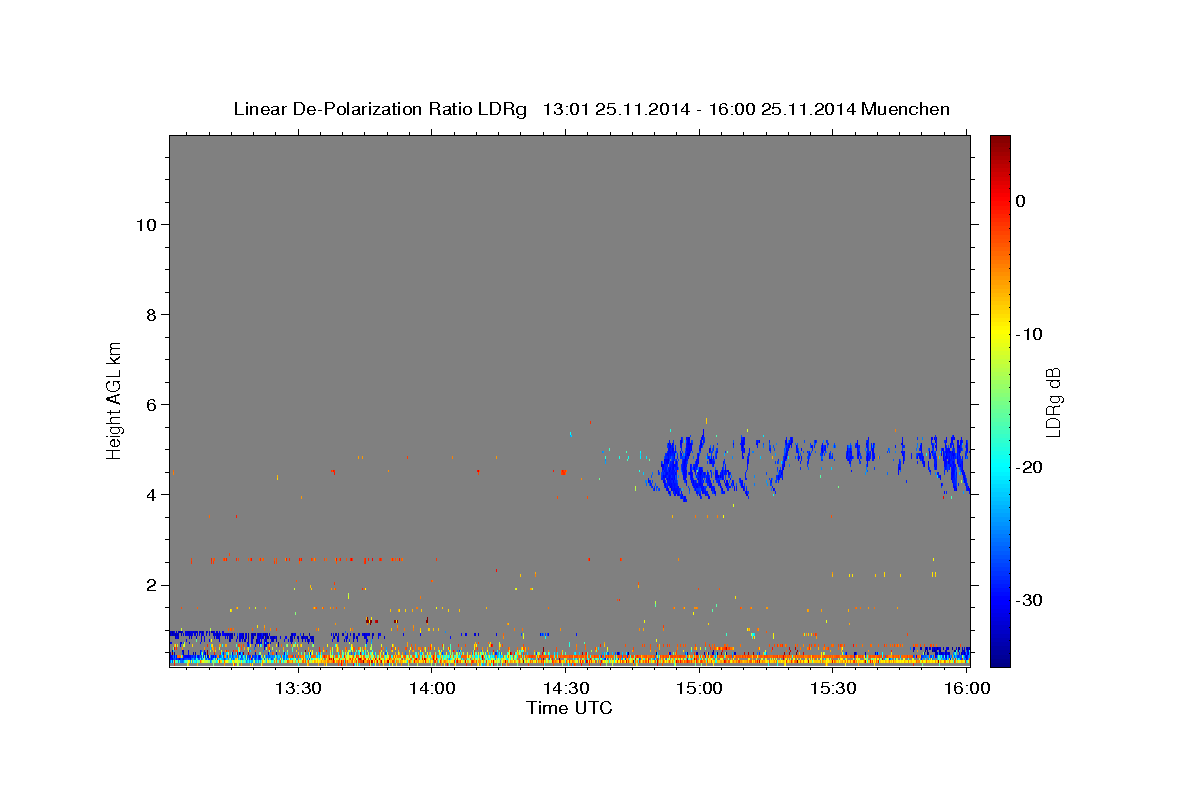Click the 14:00 time tick label
The image size is (1200, 800).
point(431,688)
